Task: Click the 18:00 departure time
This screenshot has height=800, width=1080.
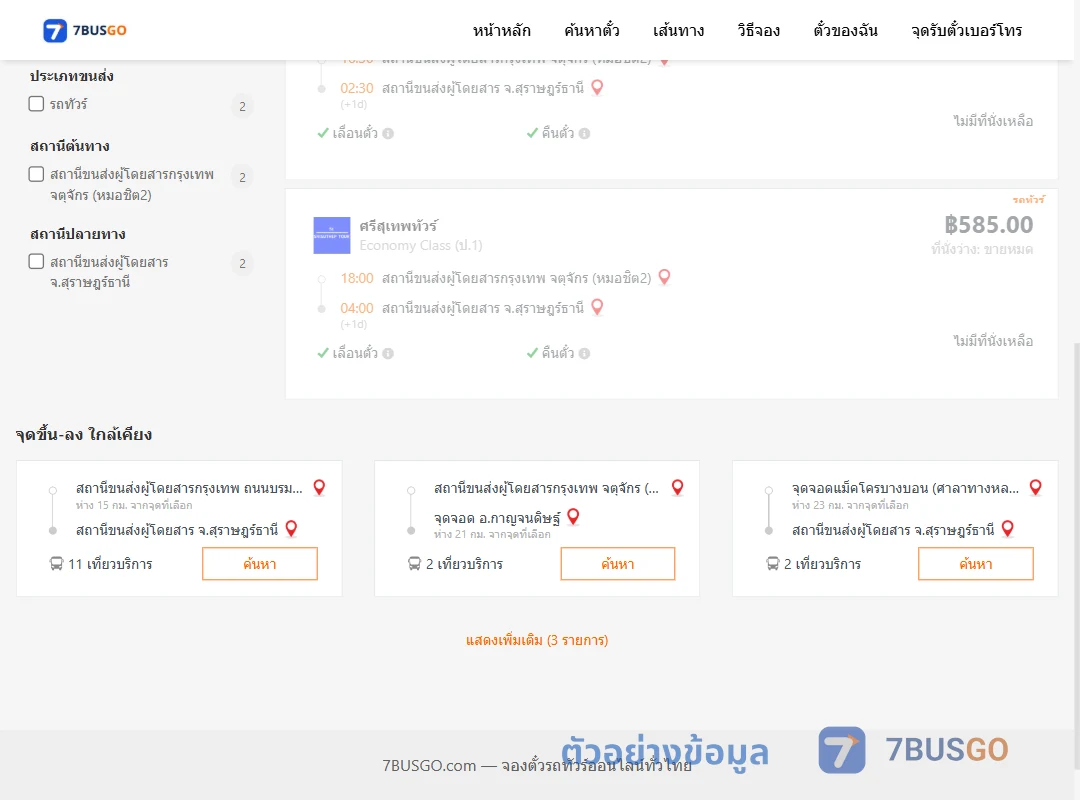Action: 357,278
